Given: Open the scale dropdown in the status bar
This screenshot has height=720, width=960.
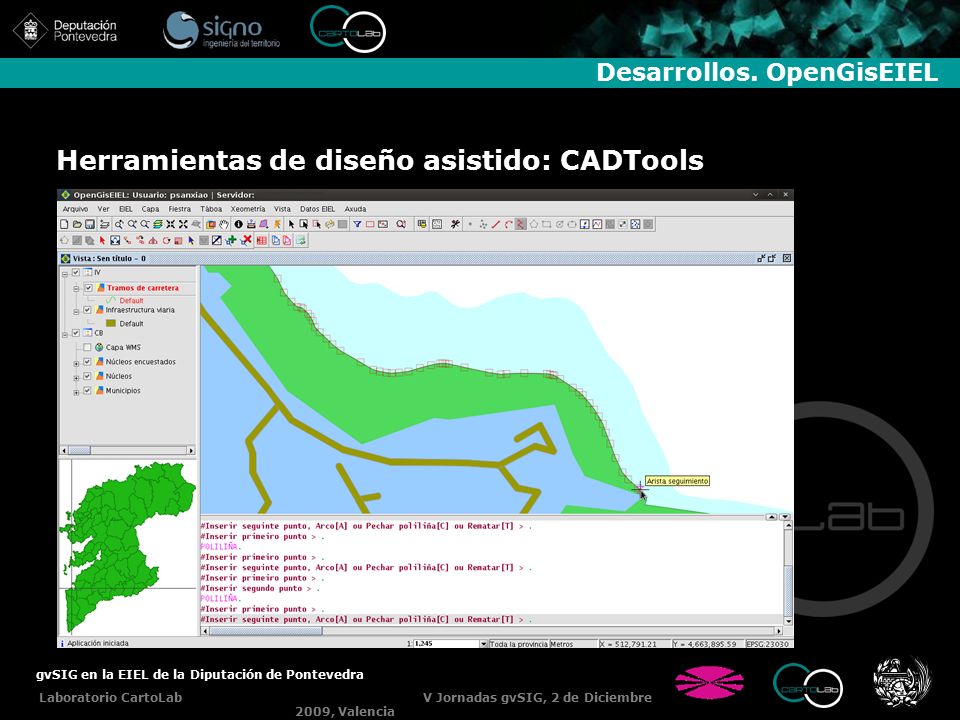Looking at the screenshot, I should [x=483, y=644].
